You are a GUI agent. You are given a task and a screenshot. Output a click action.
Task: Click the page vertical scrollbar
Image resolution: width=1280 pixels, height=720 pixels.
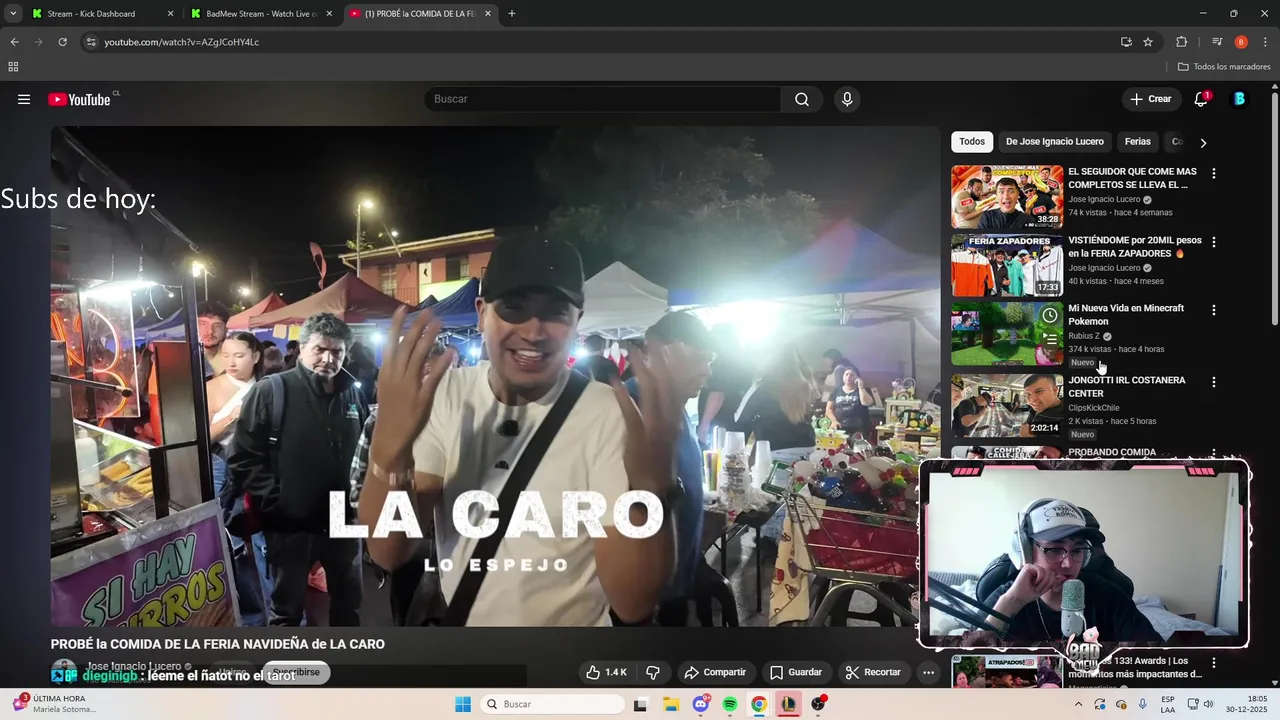point(1275,208)
